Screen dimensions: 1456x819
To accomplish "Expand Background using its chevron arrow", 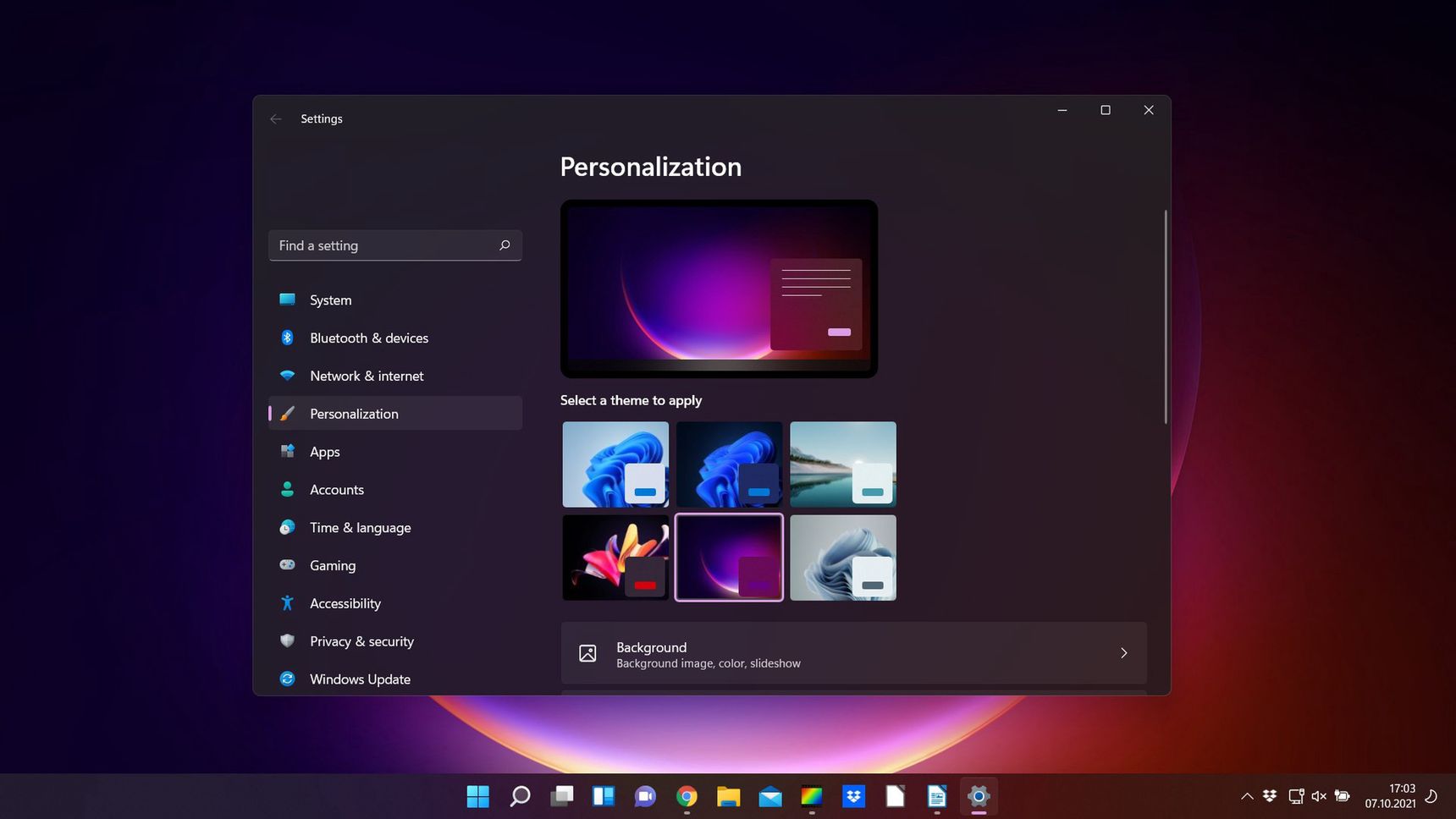I will click(x=1123, y=653).
